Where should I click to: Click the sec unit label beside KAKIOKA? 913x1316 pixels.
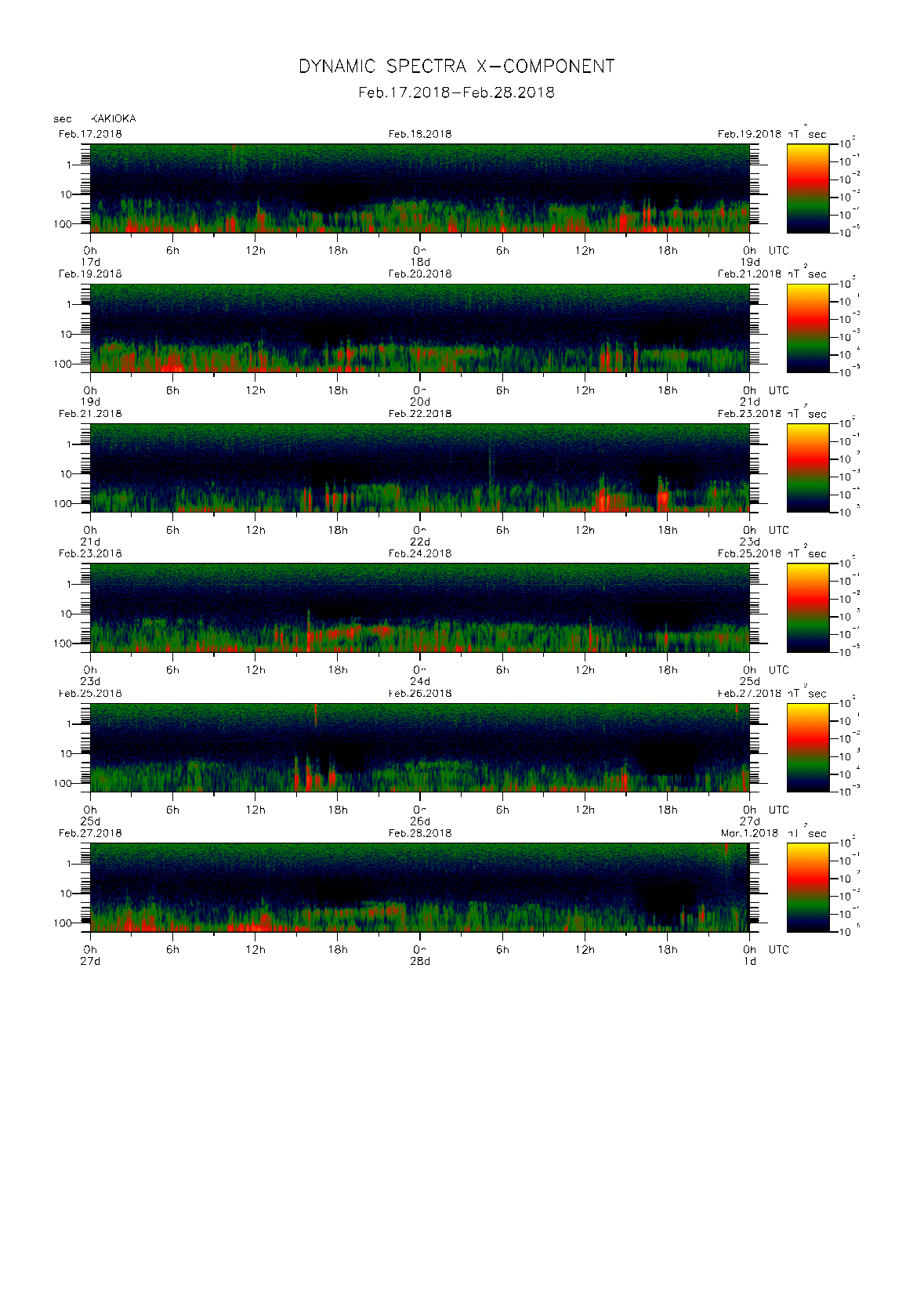coord(63,119)
